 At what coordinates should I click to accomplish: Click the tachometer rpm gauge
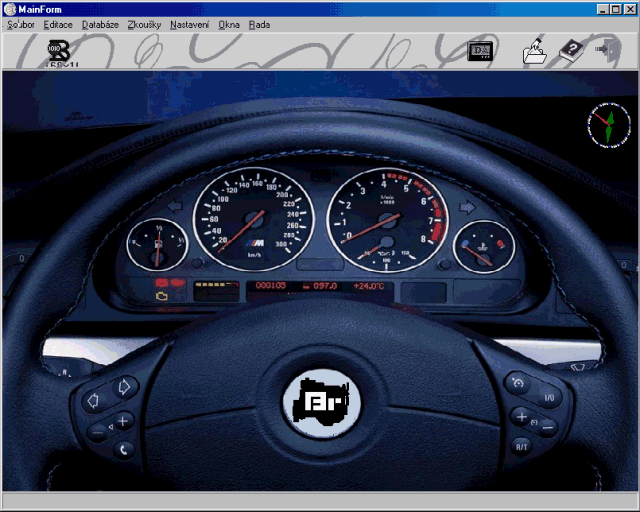tap(387, 220)
